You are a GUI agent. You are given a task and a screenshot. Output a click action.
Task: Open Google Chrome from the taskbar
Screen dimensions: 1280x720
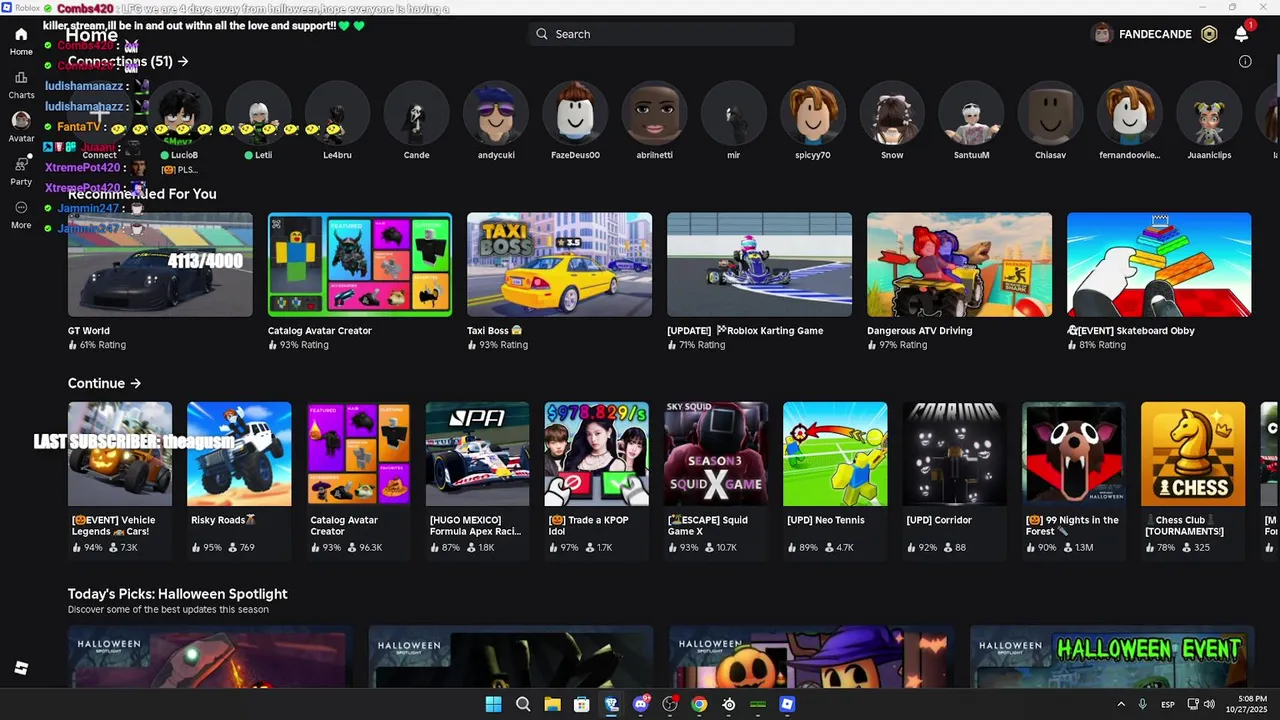(699, 704)
